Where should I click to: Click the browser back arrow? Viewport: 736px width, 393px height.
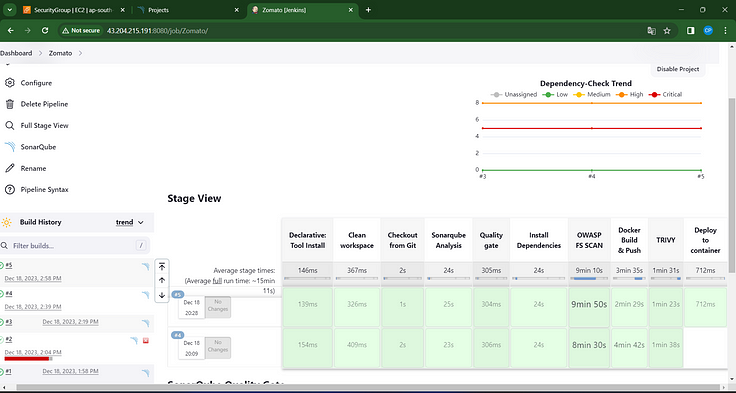click(10, 31)
